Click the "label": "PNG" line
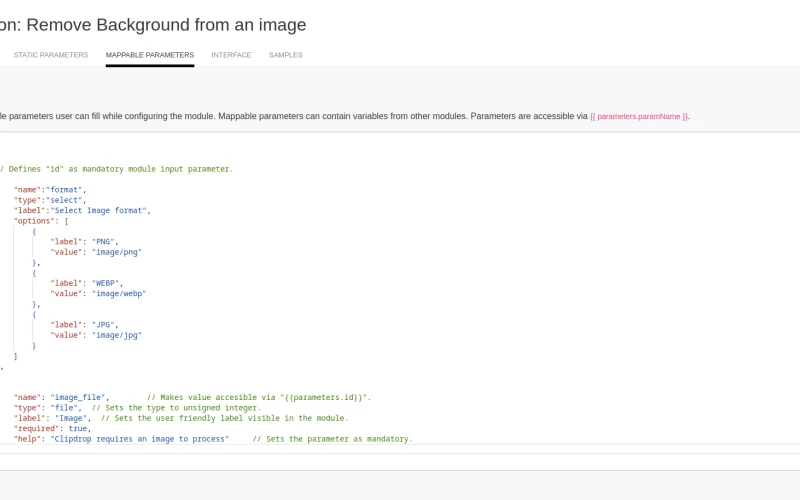 (x=84, y=242)
